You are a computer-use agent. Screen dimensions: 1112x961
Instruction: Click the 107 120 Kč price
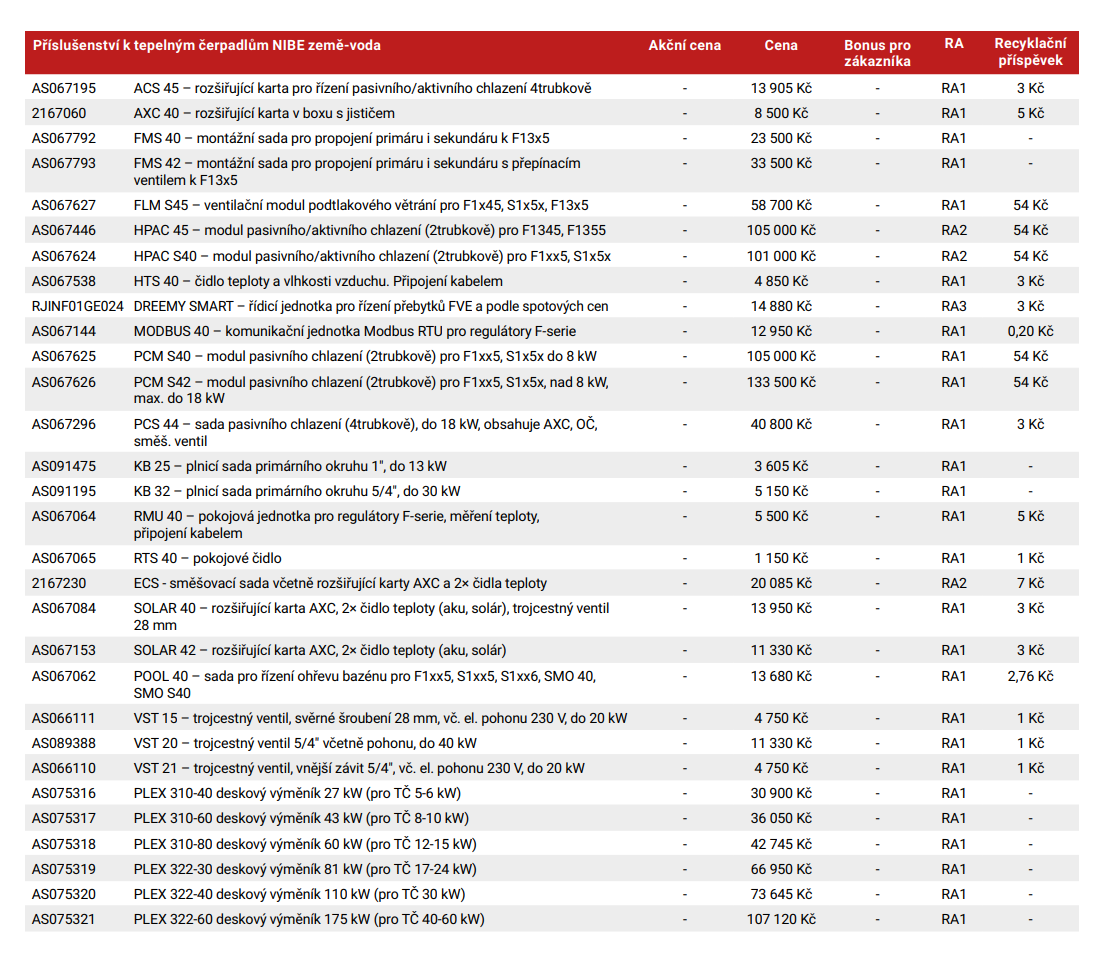pyautogui.click(x=781, y=919)
